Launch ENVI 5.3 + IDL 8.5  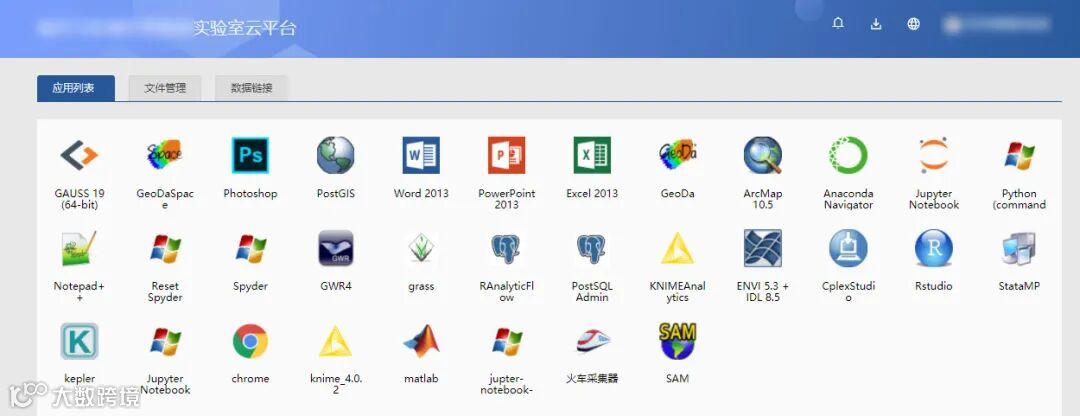coord(762,248)
